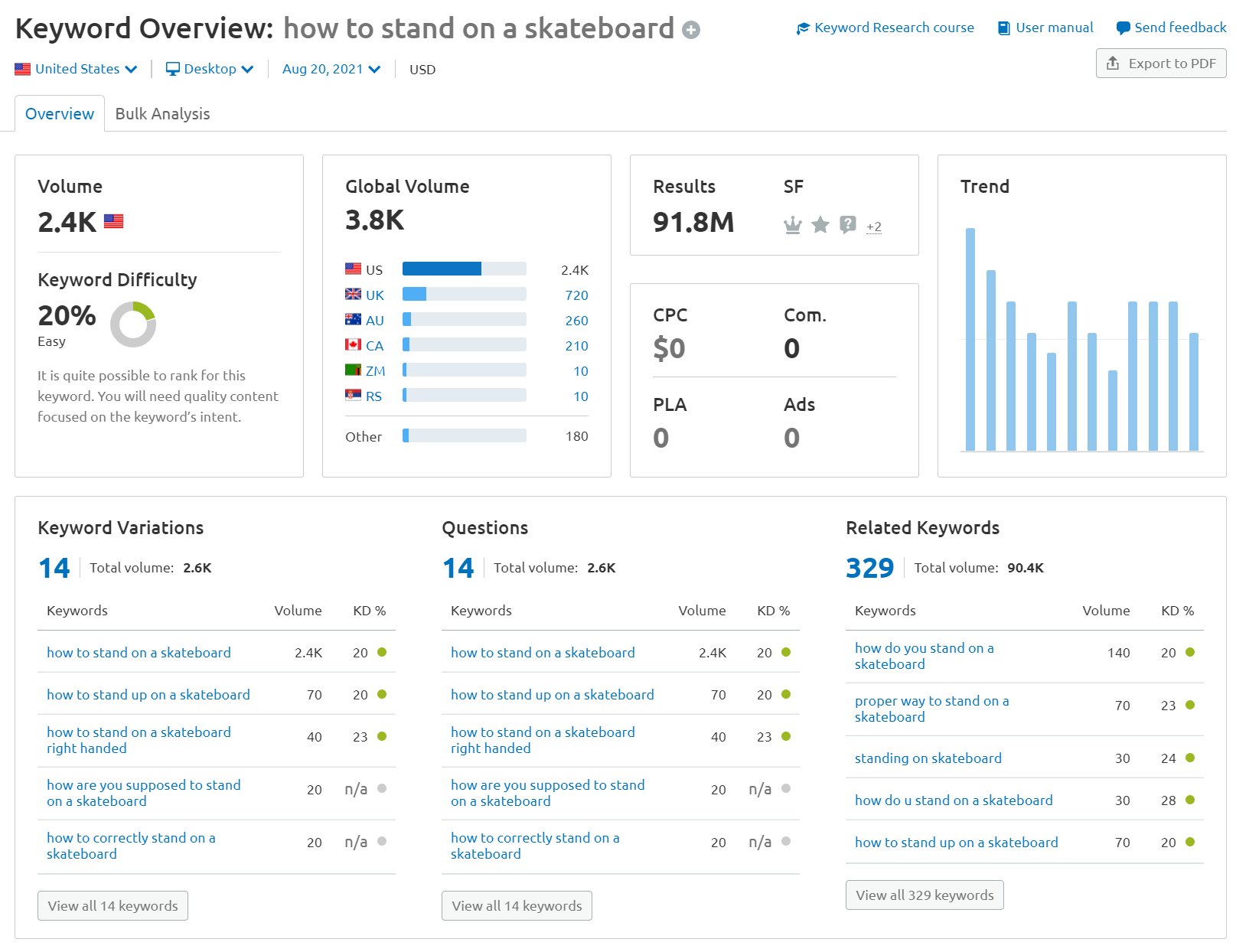
Task: Click the Total volume 90.4K value
Action: point(1026,568)
